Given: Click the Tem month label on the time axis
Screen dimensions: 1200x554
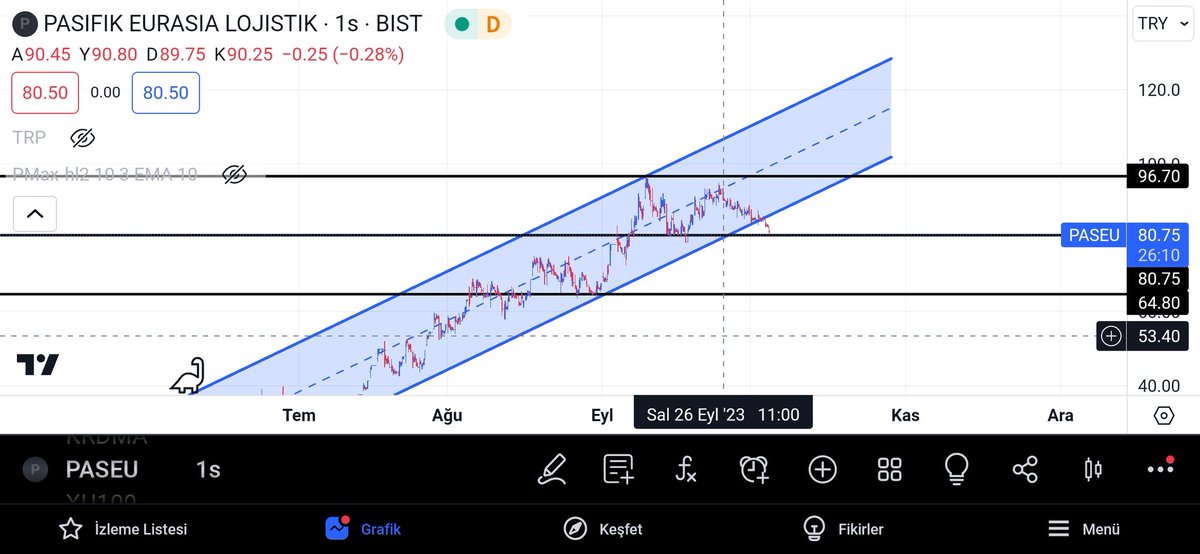Looking at the screenshot, I should pos(299,415).
